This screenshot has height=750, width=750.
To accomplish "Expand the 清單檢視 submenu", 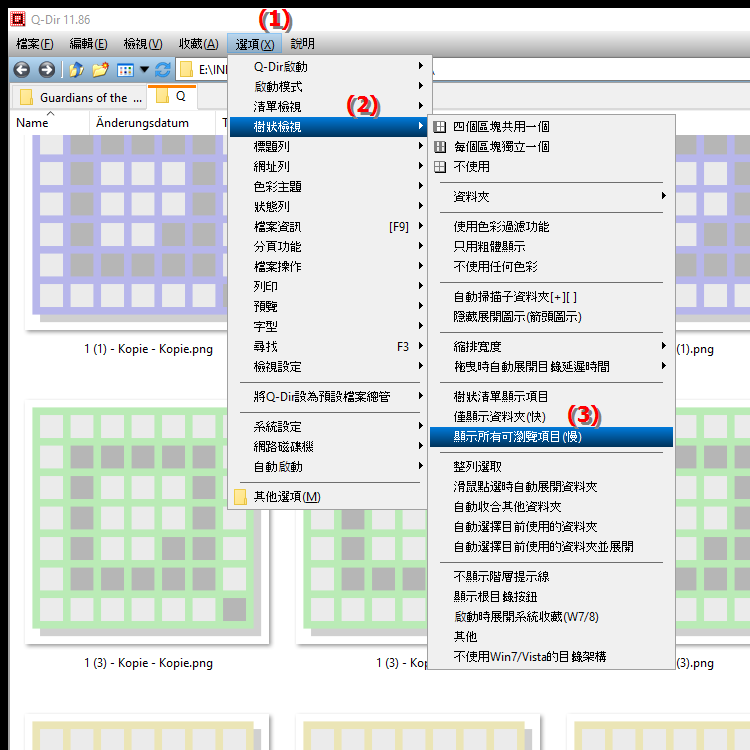I will (x=330, y=107).
